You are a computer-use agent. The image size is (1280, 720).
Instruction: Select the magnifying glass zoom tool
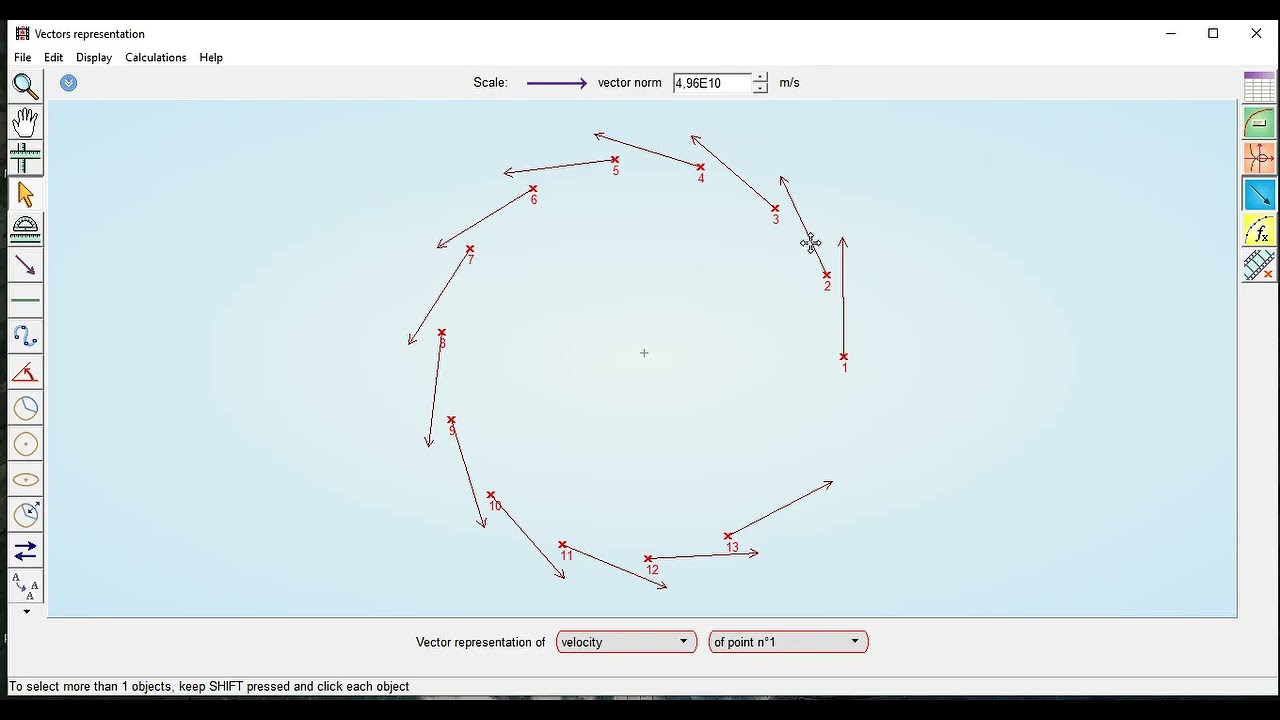pos(25,86)
